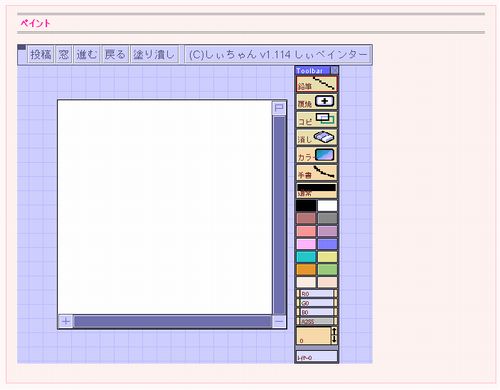This screenshot has width=500, height=390.
Task: Select the copy (コピ) tool
Action: tap(317, 119)
